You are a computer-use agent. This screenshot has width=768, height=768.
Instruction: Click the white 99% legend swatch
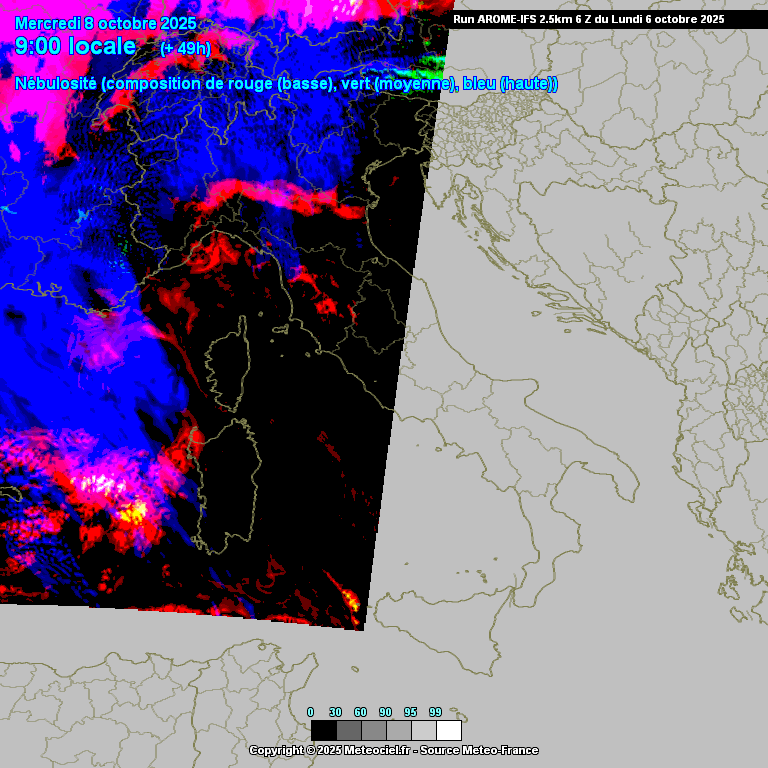tap(448, 730)
